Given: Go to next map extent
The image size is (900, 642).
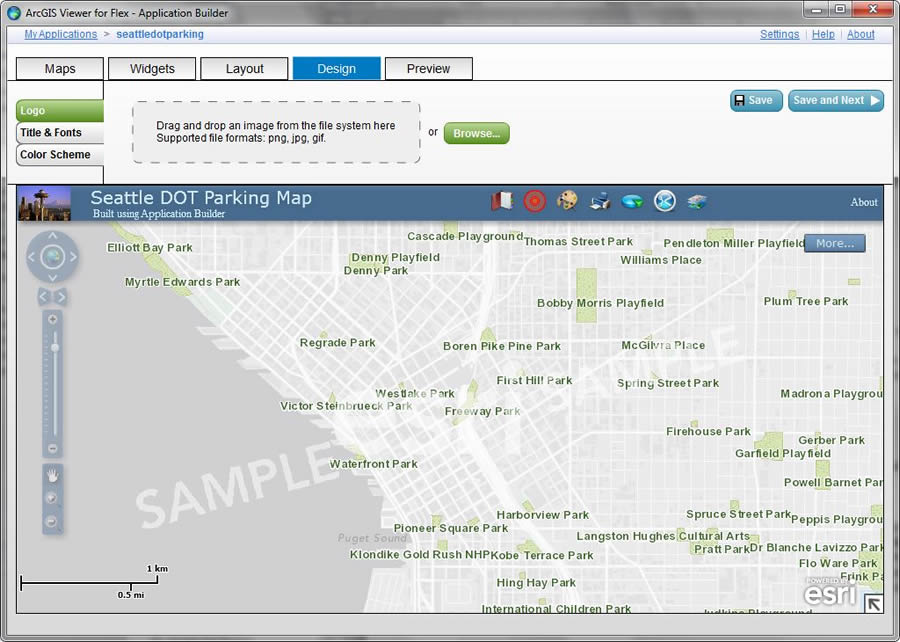Looking at the screenshot, I should pos(61,297).
